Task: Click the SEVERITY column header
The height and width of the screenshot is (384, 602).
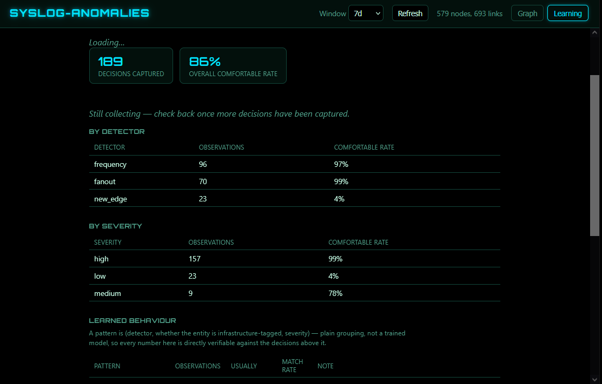Action: 108,242
